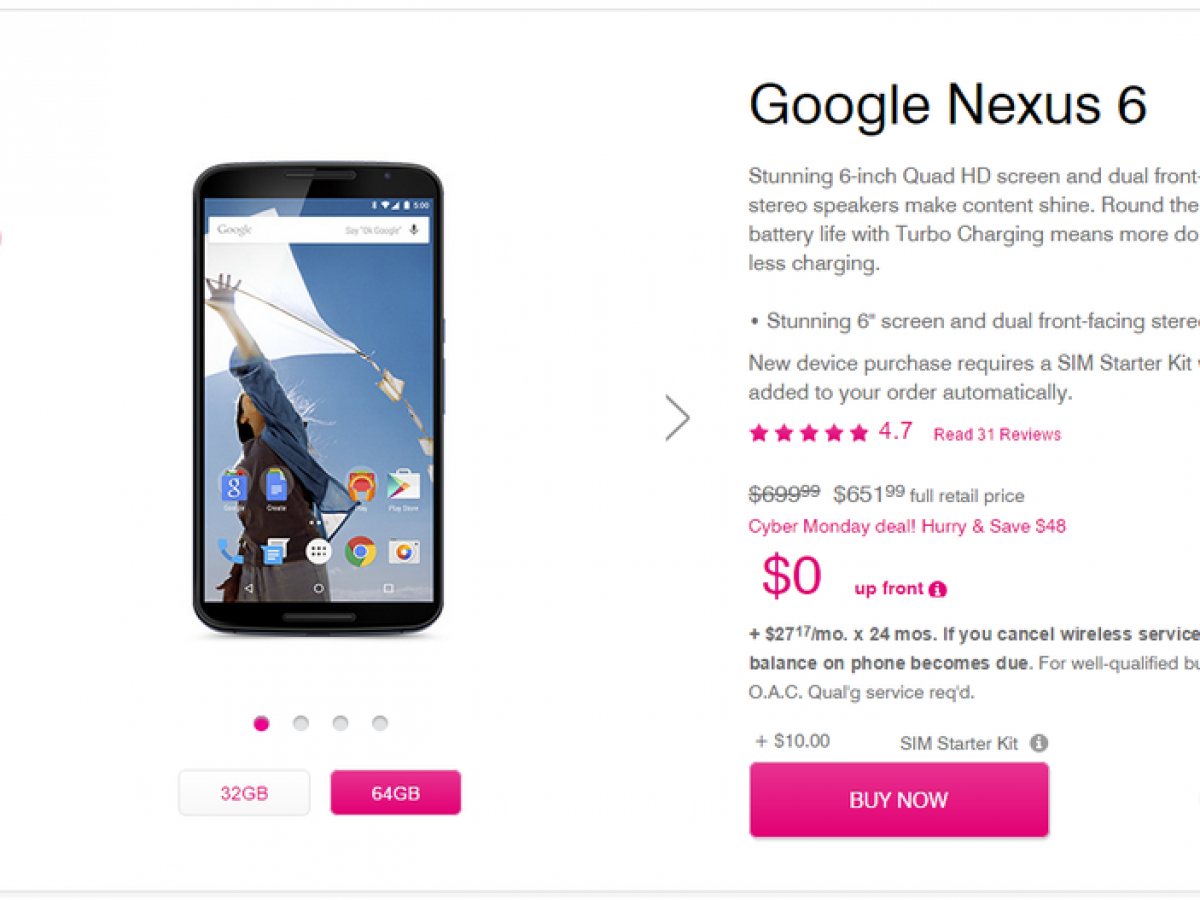The height and width of the screenshot is (900, 1200).
Task: Select the 64GB storage option
Action: click(x=396, y=793)
